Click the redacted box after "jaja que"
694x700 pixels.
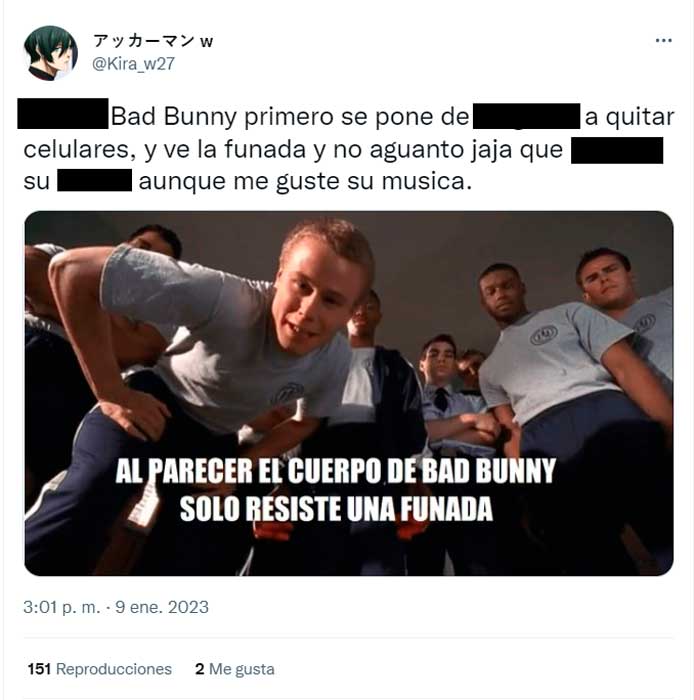(617, 150)
